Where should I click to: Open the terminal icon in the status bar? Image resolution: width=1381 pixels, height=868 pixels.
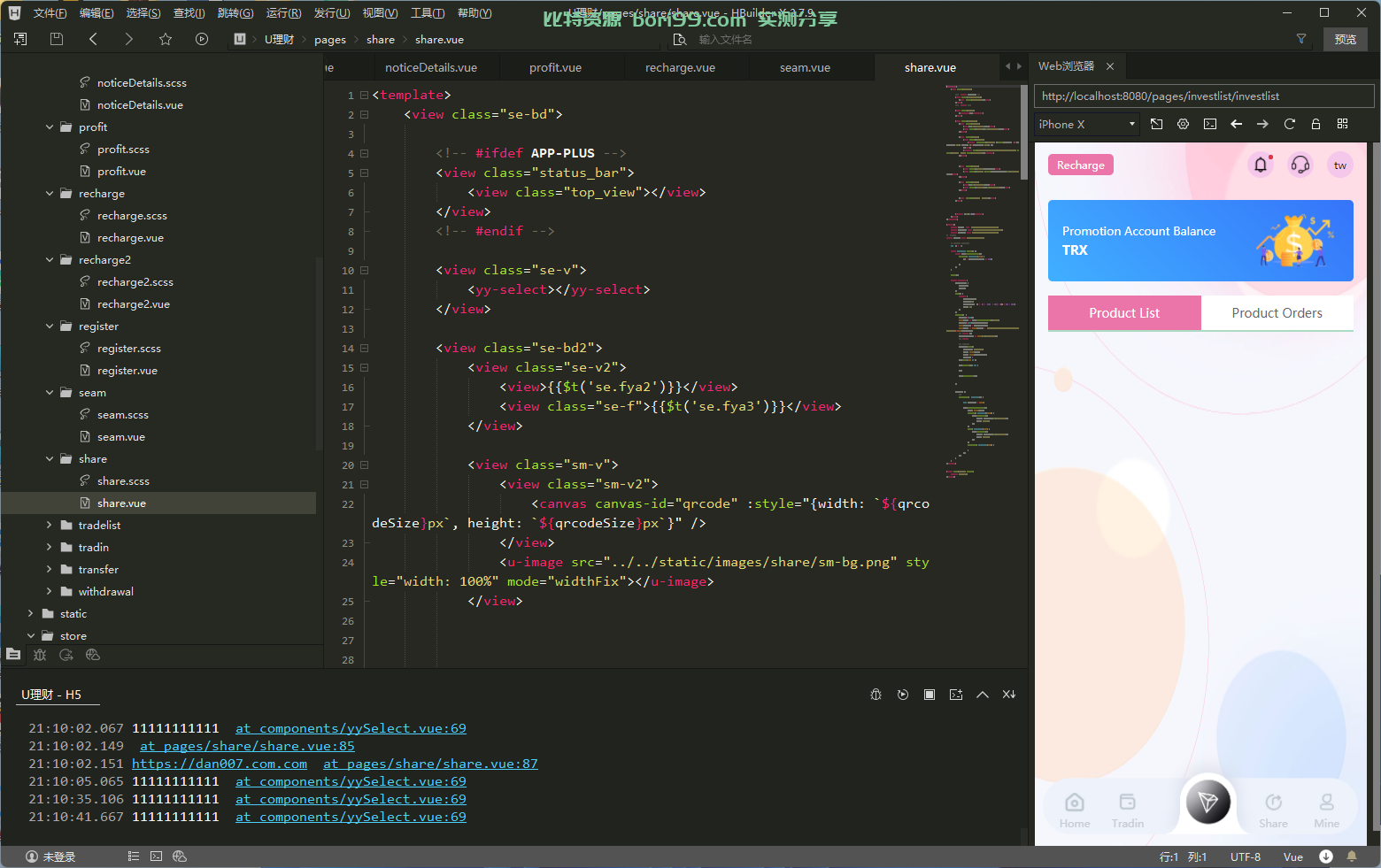point(157,856)
